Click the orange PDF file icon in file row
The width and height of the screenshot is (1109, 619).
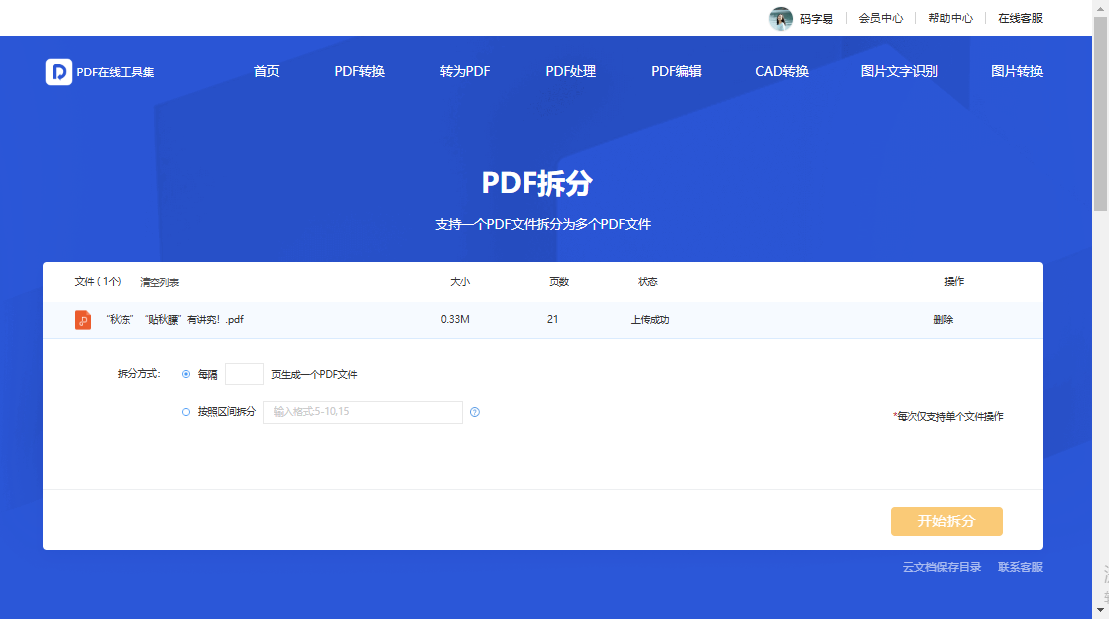[83, 319]
